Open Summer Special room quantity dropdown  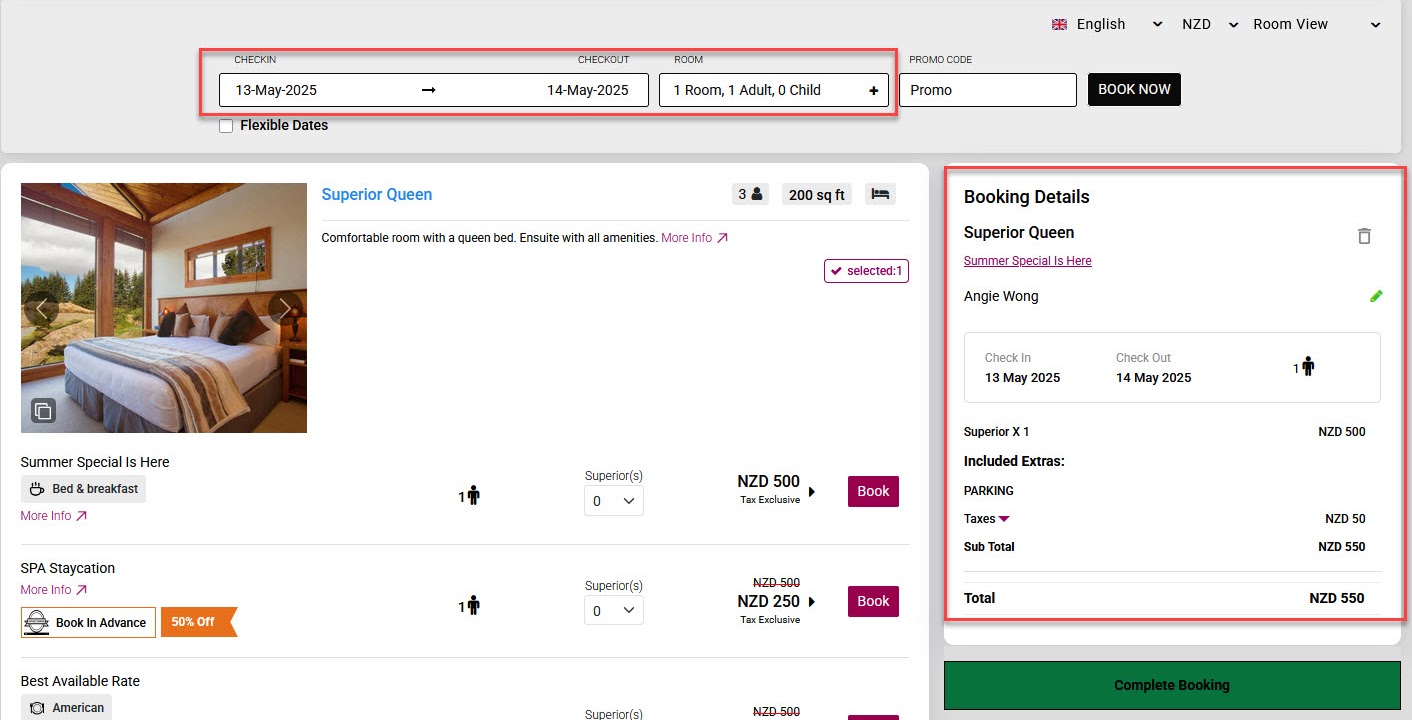coord(614,501)
